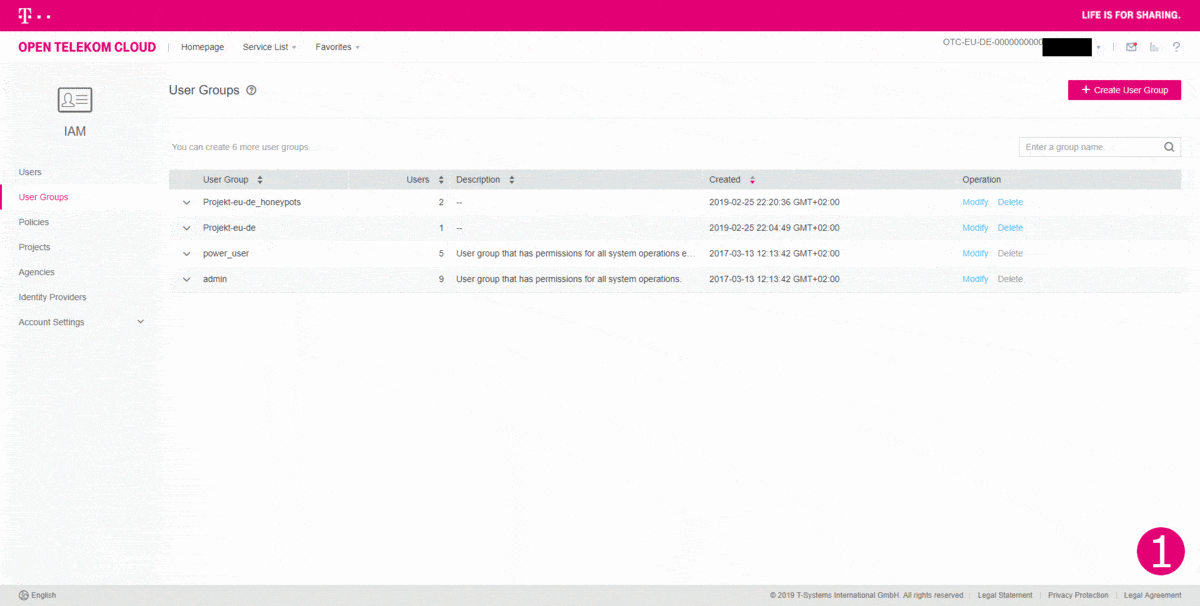The width and height of the screenshot is (1200, 606).
Task: Click Modify for the power_user group
Action: click(975, 253)
